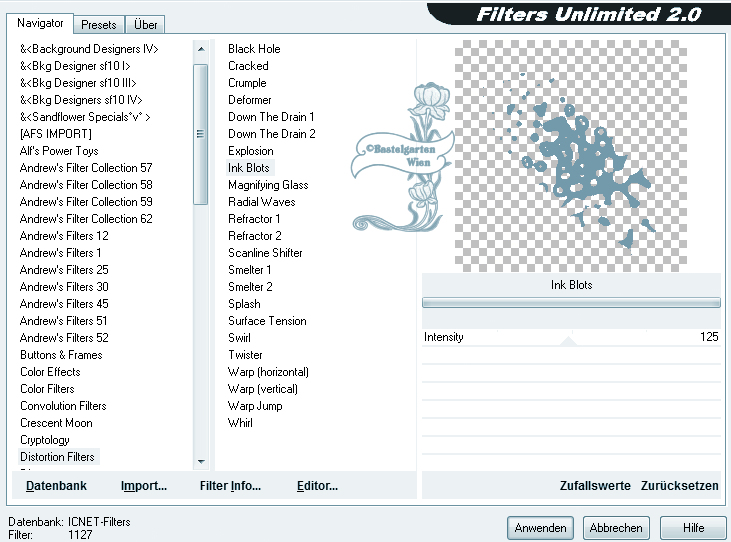Select the Smelter 1 filter

tap(249, 270)
